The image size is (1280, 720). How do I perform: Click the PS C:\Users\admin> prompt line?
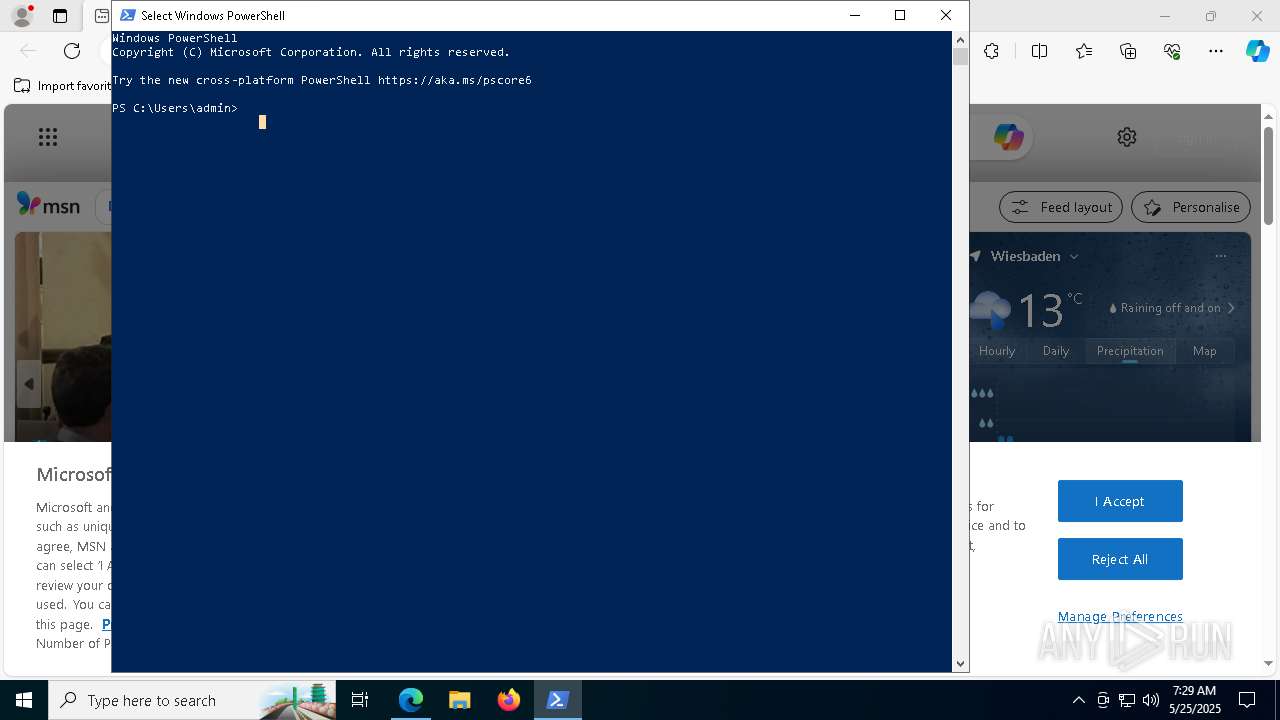click(175, 108)
